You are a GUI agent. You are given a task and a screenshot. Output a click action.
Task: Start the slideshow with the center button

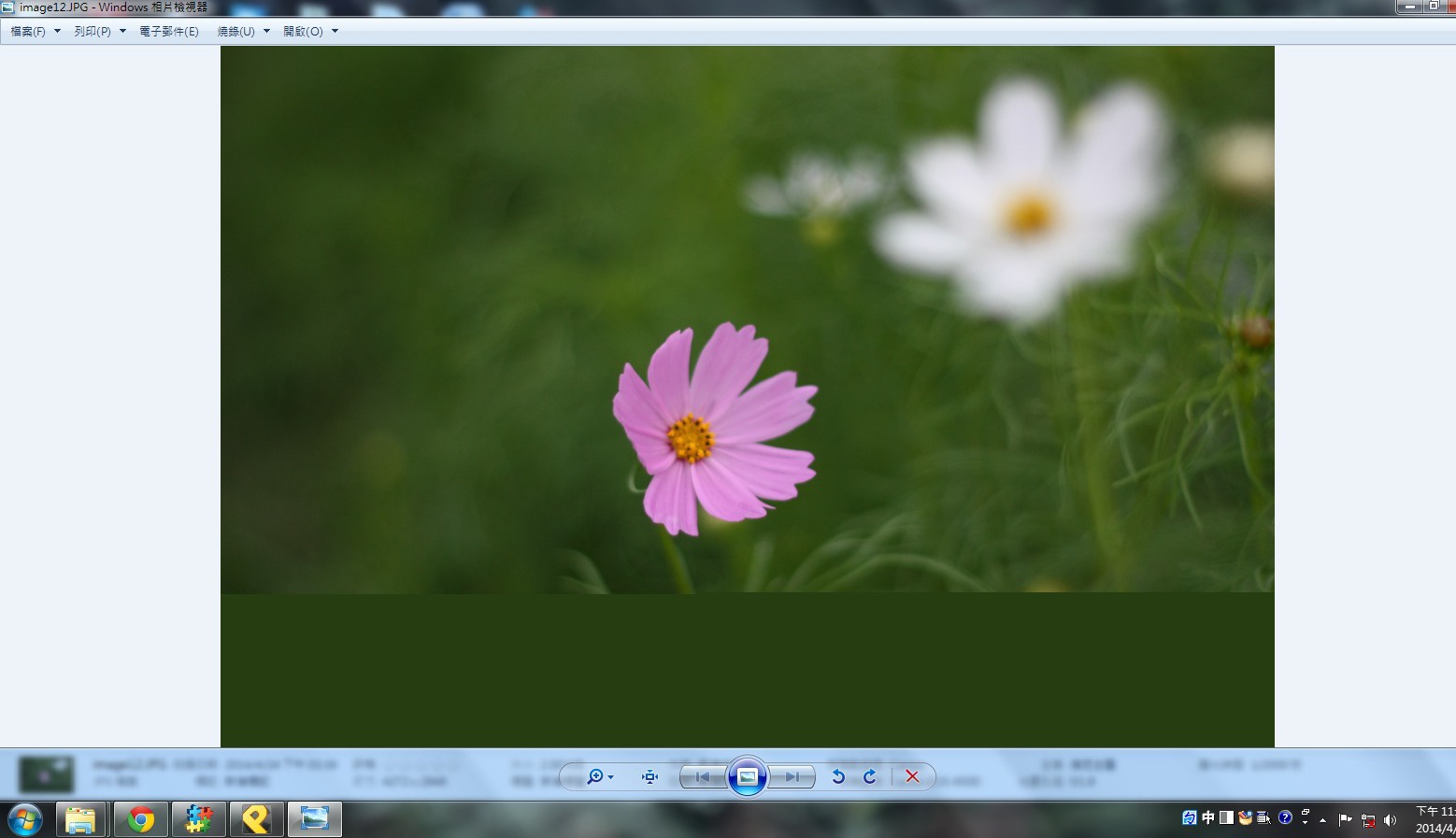click(748, 776)
